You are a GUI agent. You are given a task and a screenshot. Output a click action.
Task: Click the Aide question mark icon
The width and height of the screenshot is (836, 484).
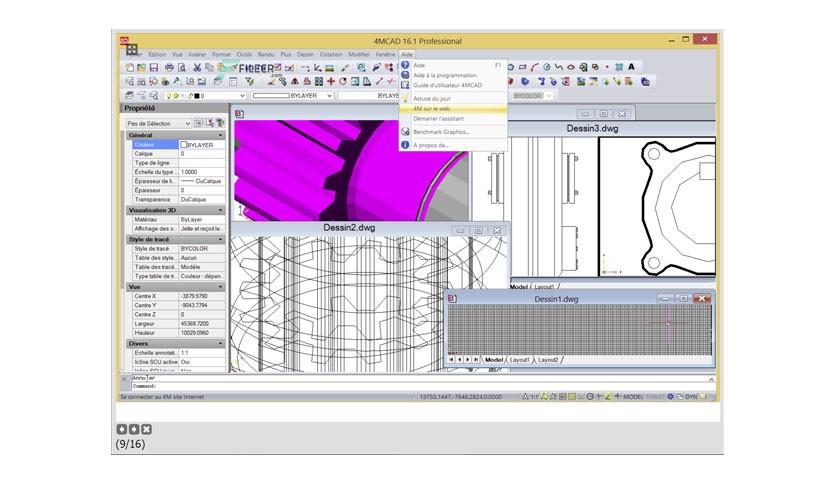pyautogui.click(x=405, y=65)
